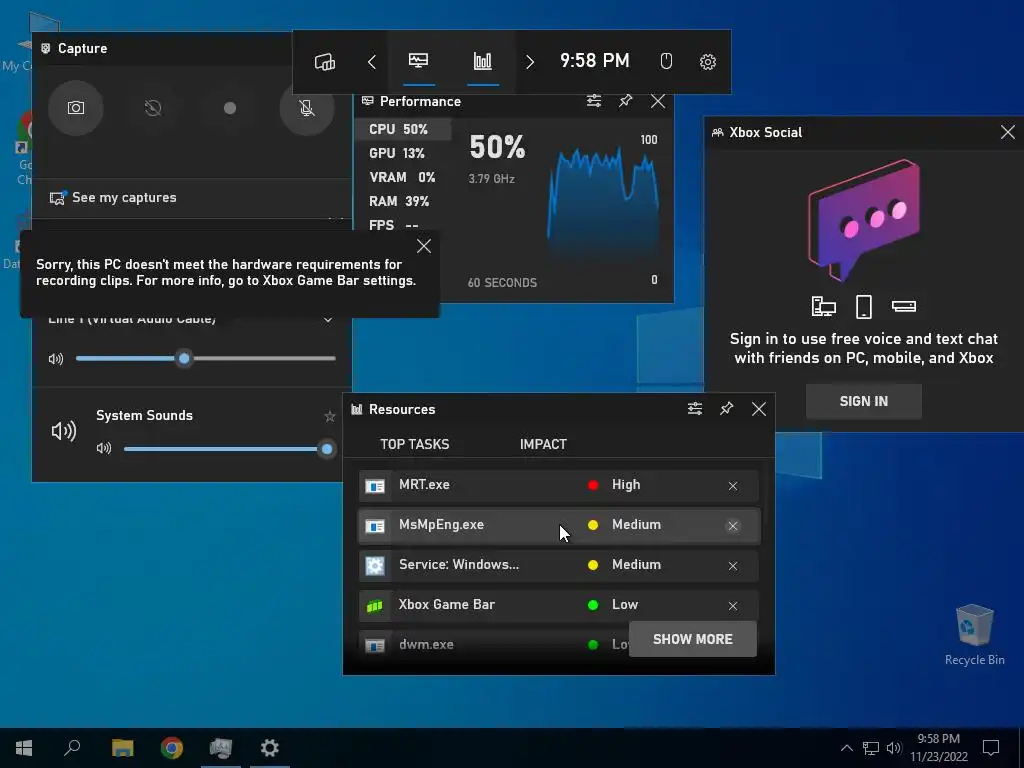
Task: End MRT.exe with its X button
Action: click(x=733, y=486)
